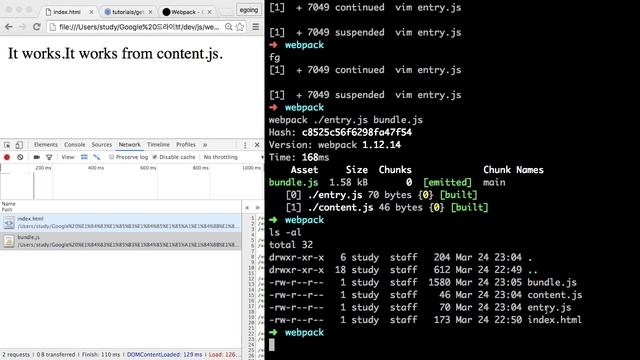Open the Network panel
The width and height of the screenshot is (640, 360).
pyautogui.click(x=129, y=144)
